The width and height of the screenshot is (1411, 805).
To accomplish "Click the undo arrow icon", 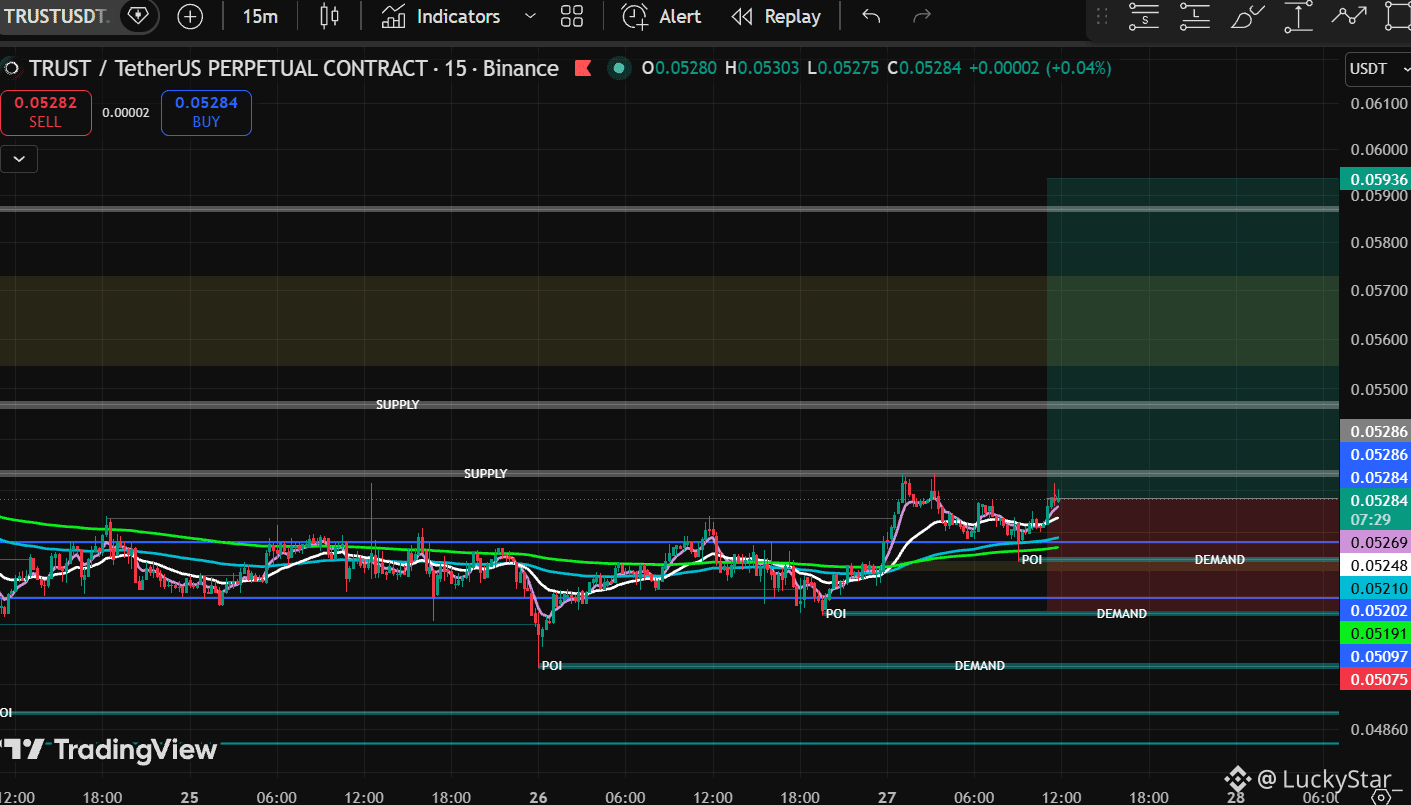I will [871, 16].
